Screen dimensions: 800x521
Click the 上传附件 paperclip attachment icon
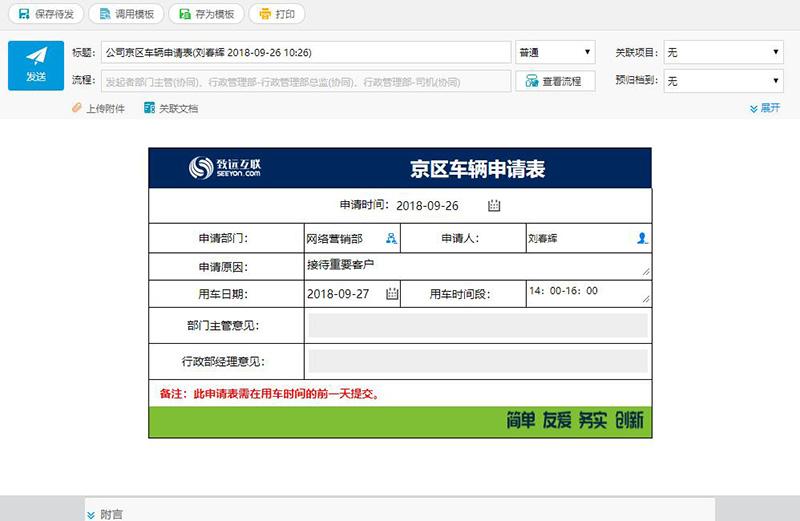point(77,108)
